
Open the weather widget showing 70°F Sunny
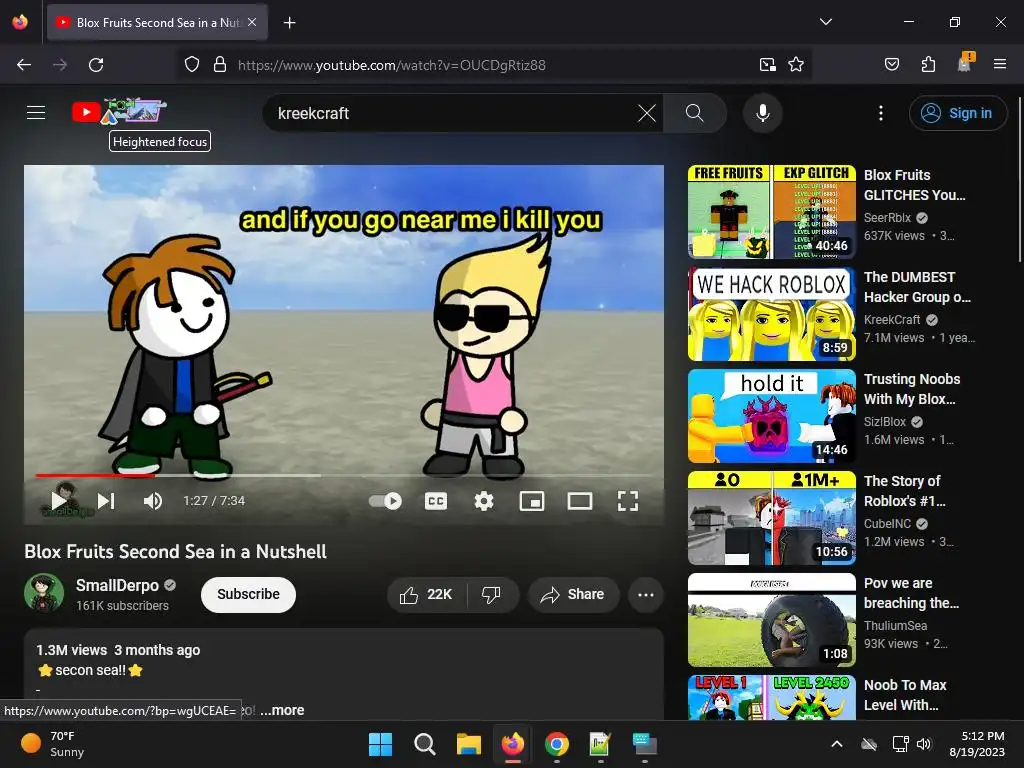(x=54, y=744)
